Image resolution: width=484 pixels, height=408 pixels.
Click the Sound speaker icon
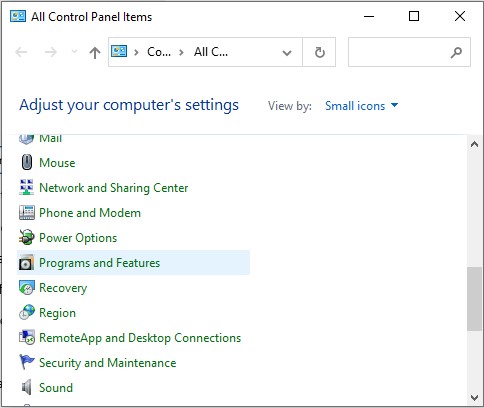(27, 387)
